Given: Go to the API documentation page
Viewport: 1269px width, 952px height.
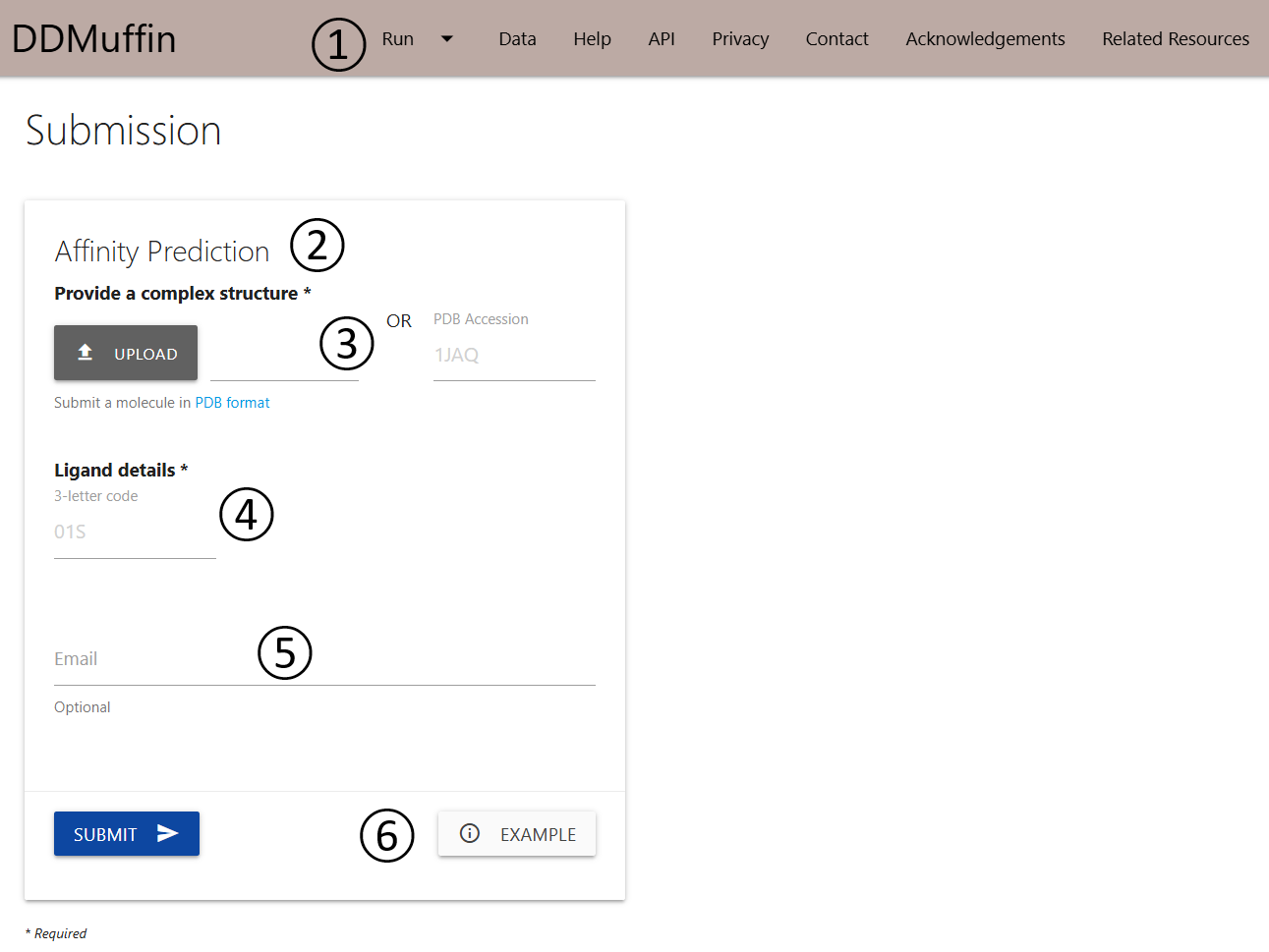Looking at the screenshot, I should (x=662, y=38).
